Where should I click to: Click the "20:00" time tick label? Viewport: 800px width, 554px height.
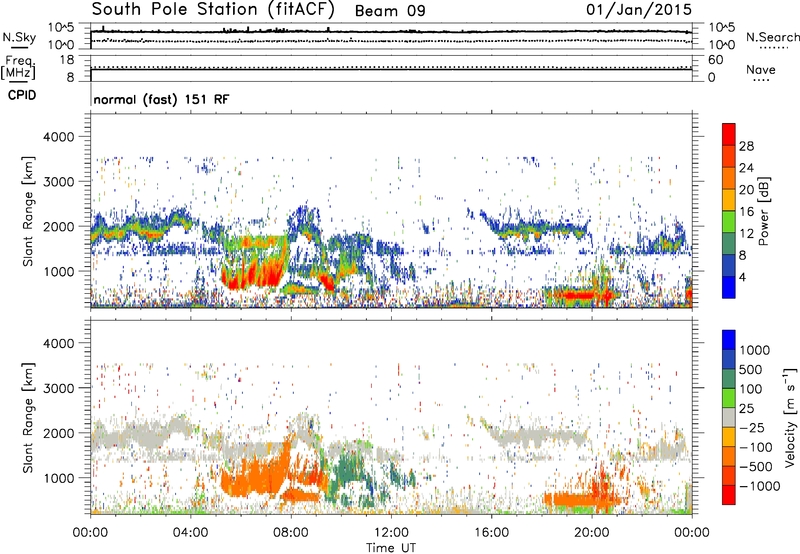[x=591, y=533]
